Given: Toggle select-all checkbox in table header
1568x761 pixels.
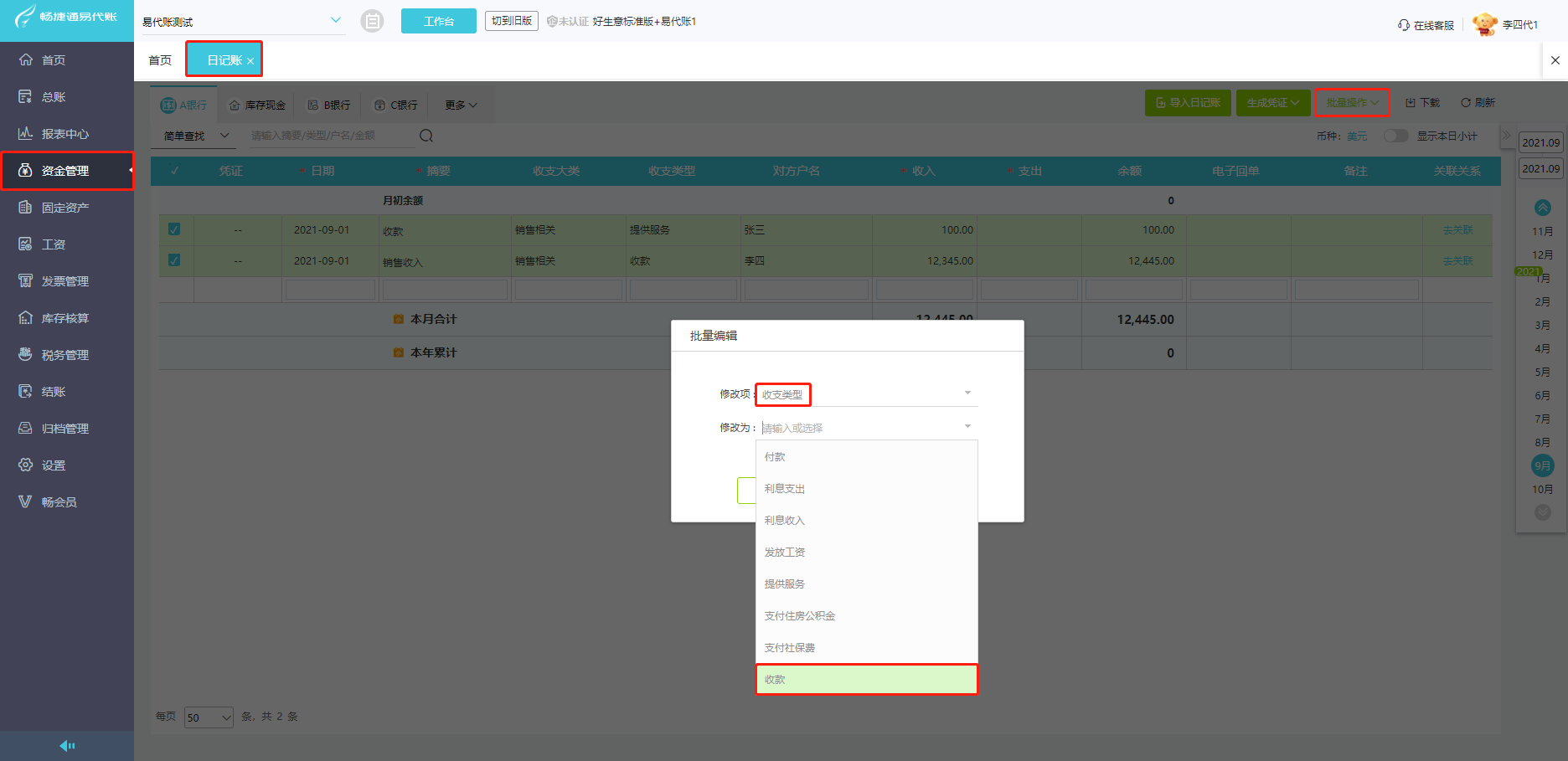Looking at the screenshot, I should (x=174, y=171).
